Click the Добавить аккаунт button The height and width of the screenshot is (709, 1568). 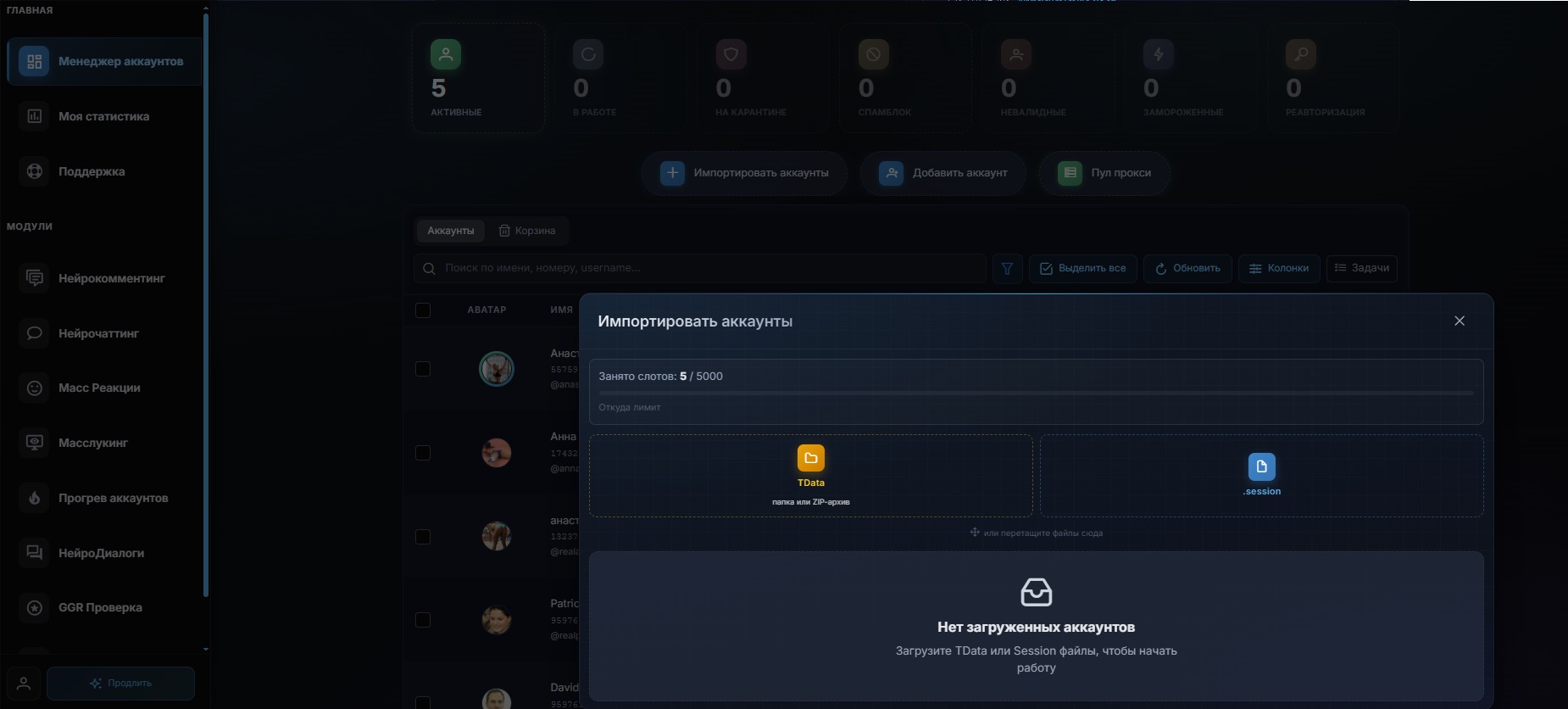point(943,173)
